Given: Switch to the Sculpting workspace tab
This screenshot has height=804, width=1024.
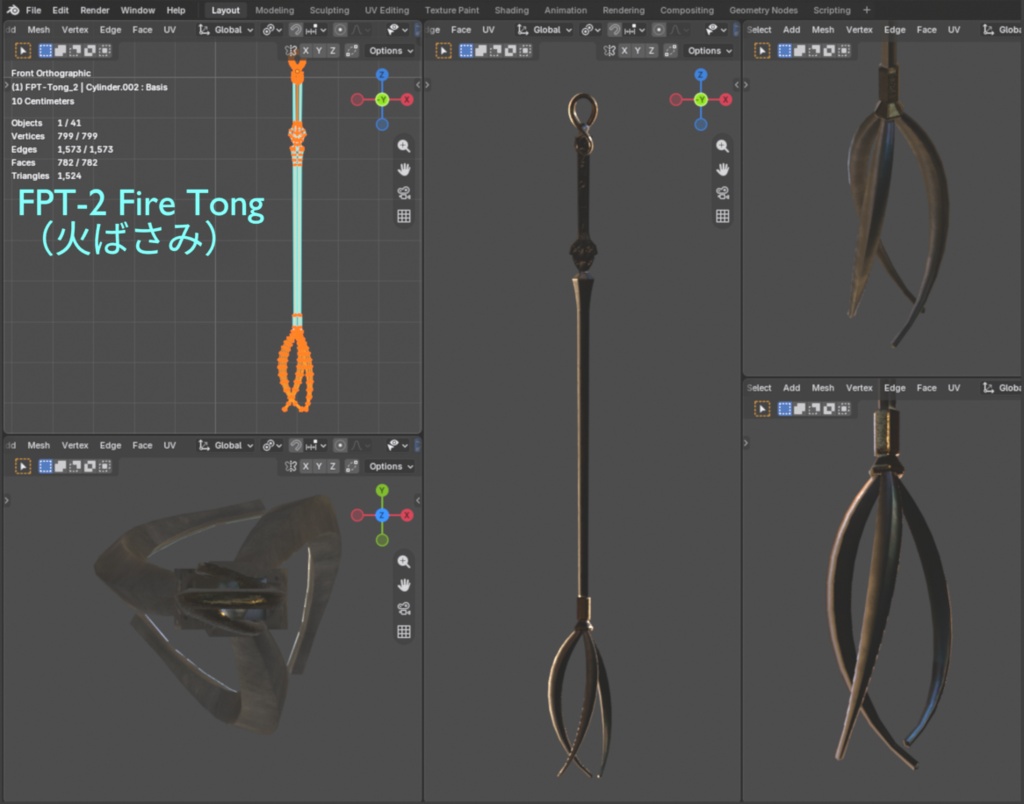Looking at the screenshot, I should (329, 10).
